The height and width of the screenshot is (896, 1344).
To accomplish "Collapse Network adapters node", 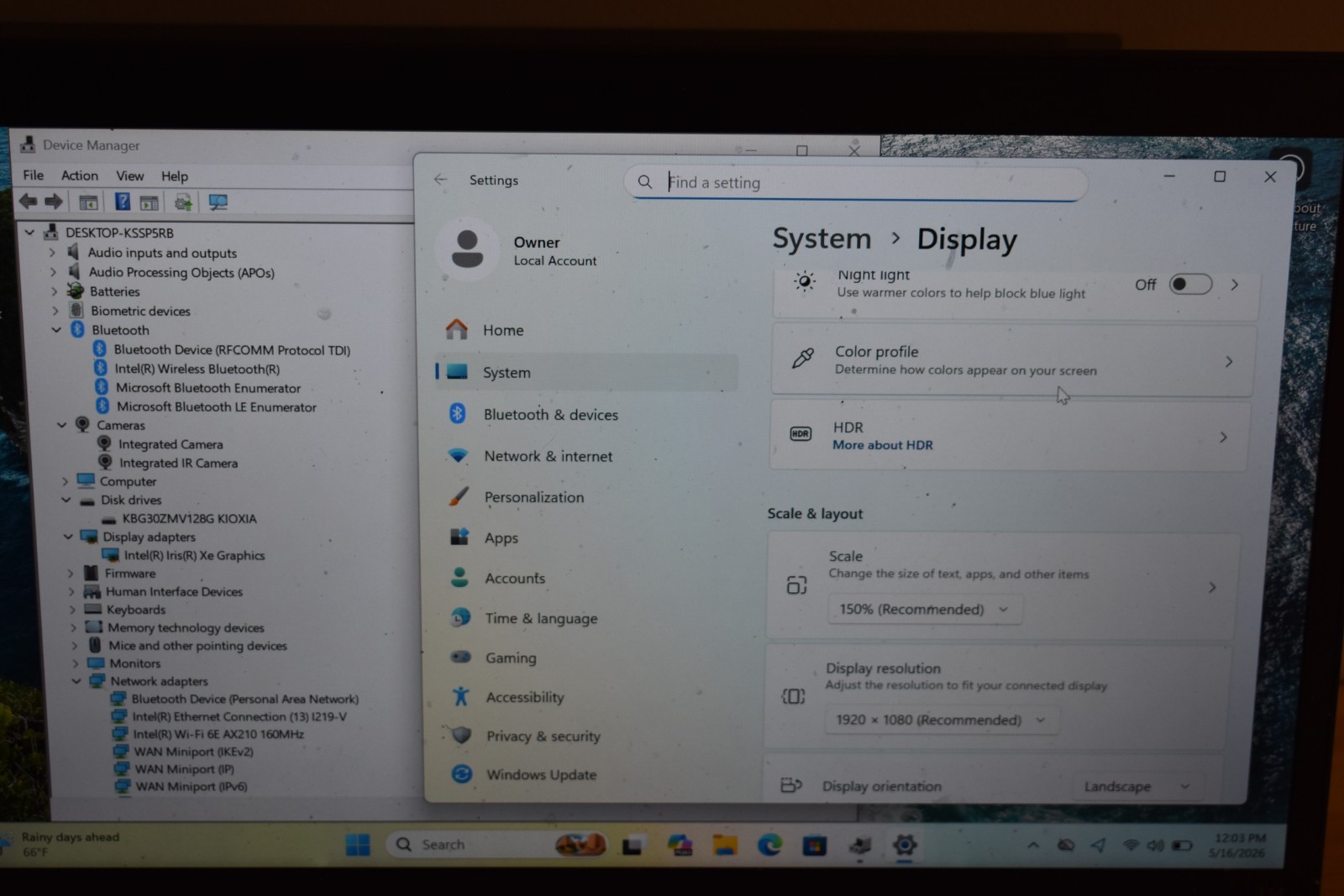I will 76,681.
